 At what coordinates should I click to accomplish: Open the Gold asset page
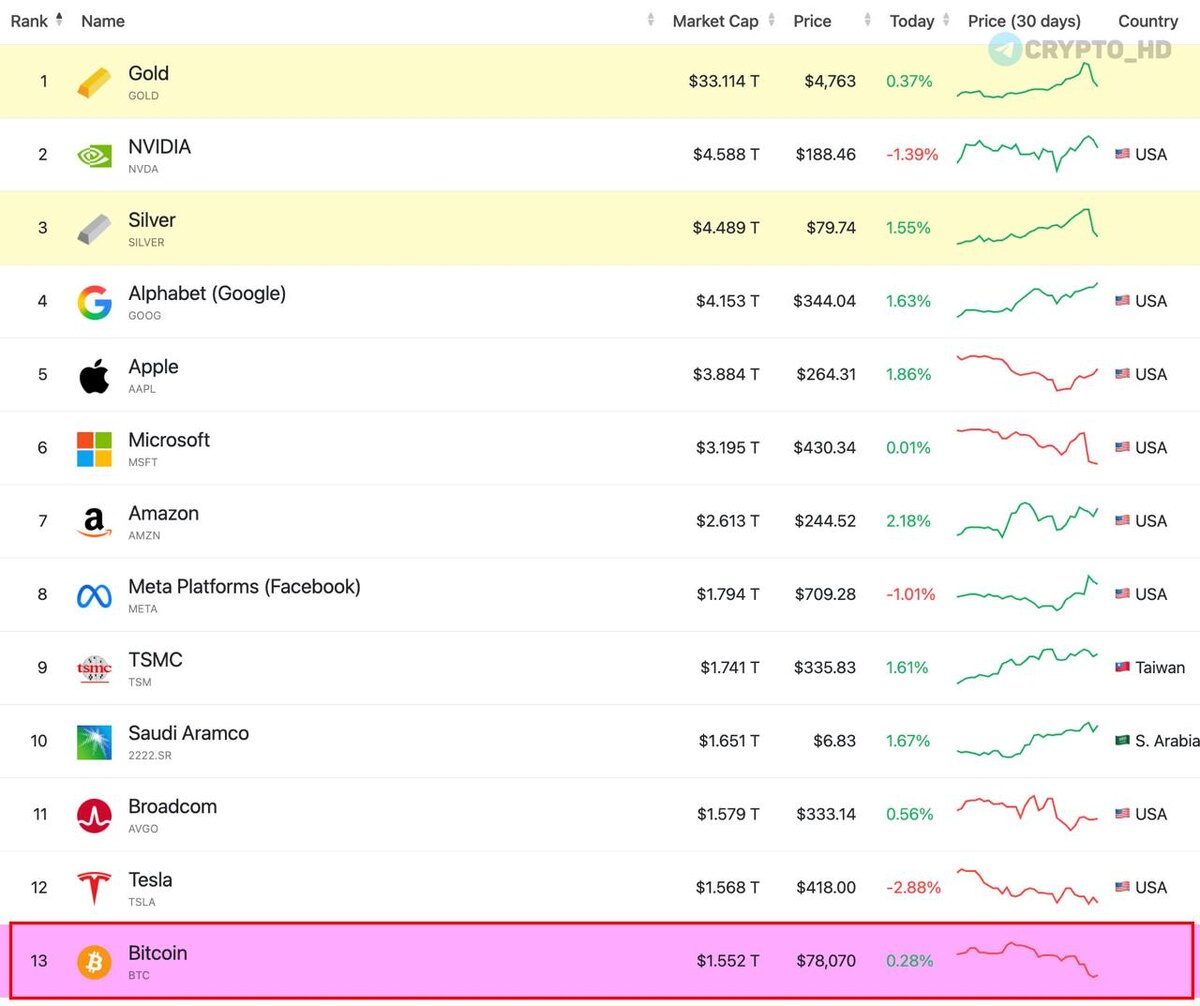click(148, 73)
